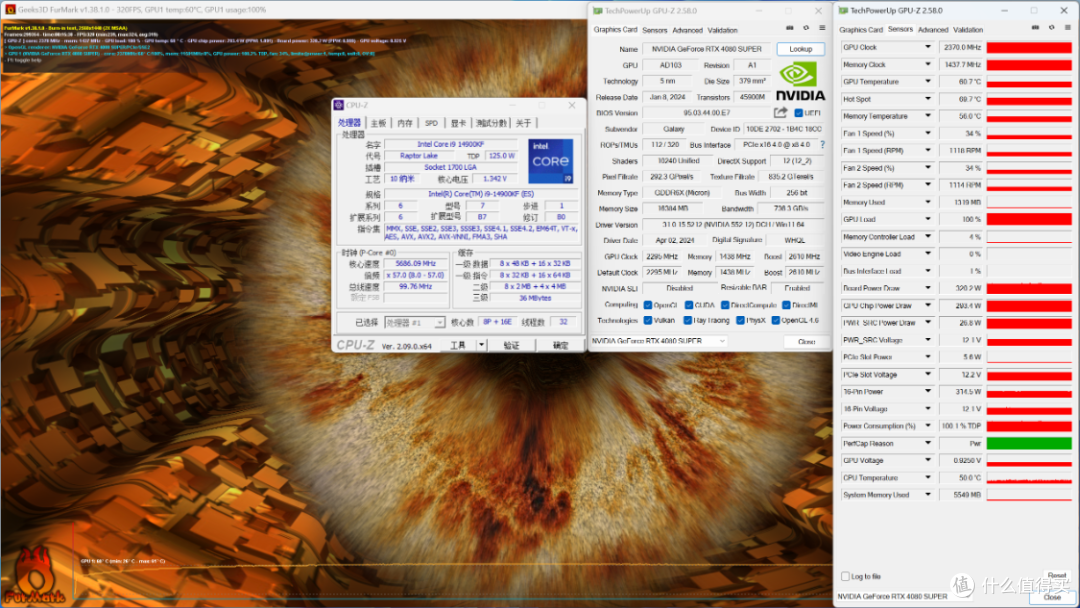Enable the Log to file checkbox
The height and width of the screenshot is (608, 1080).
(x=845, y=576)
